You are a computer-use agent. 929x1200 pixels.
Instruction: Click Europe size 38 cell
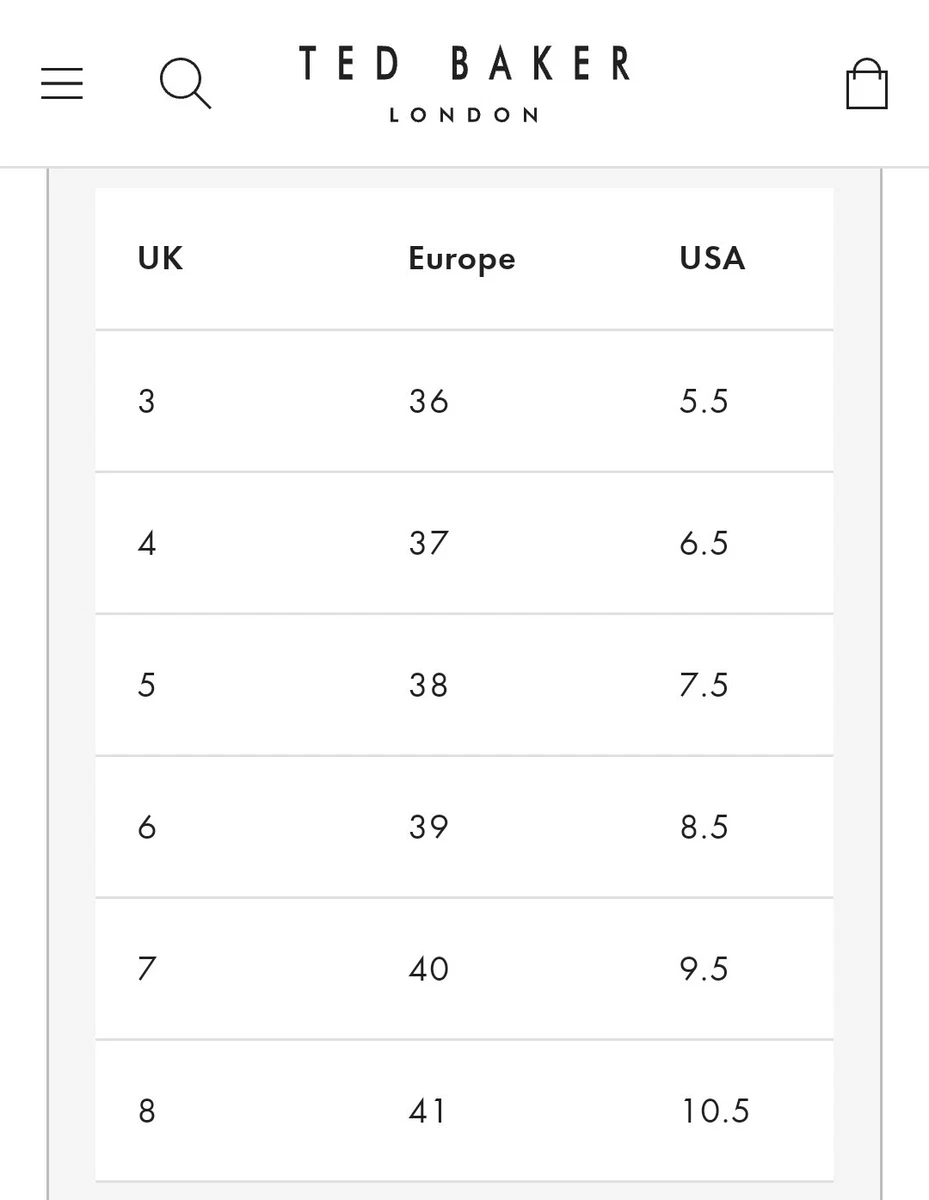click(x=429, y=686)
